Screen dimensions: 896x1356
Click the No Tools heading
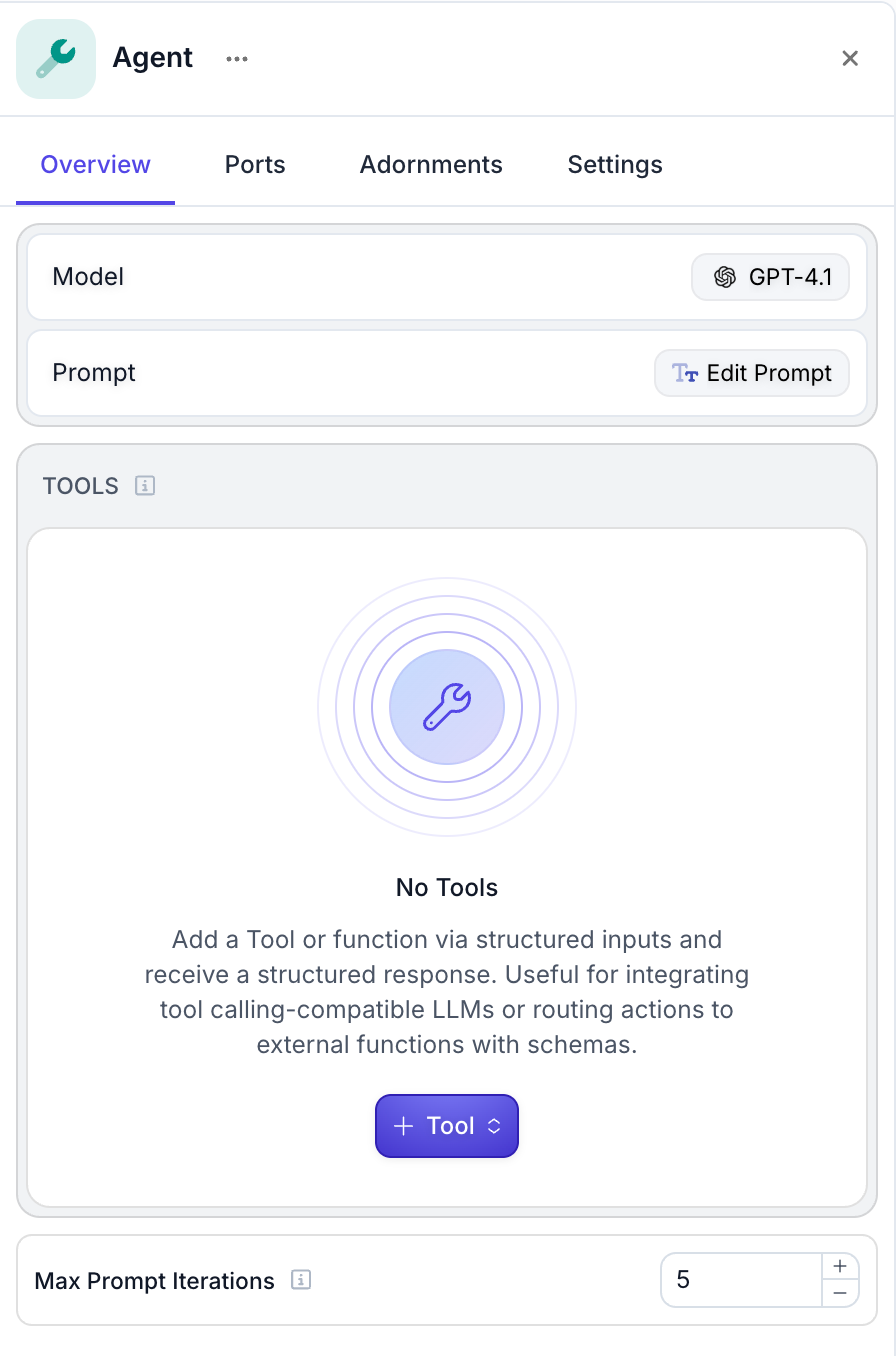point(447,887)
